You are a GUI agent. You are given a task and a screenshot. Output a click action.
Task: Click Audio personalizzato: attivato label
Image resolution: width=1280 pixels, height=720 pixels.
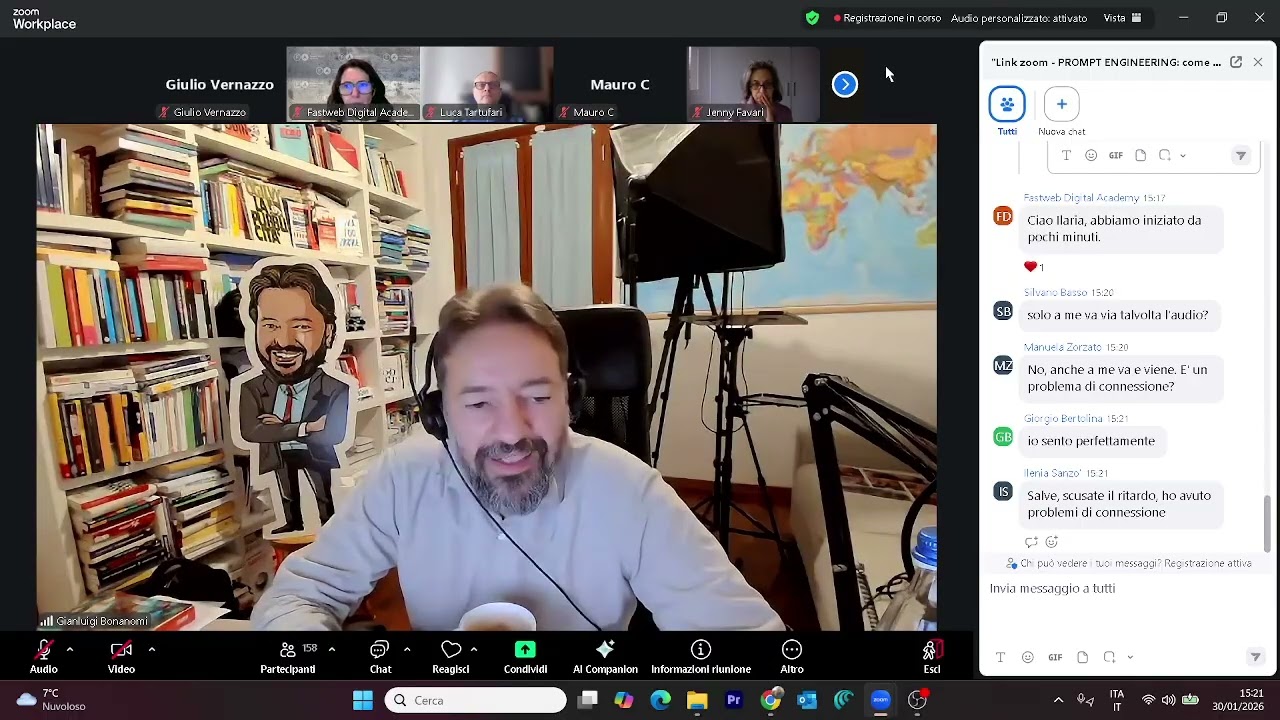coord(1019,18)
